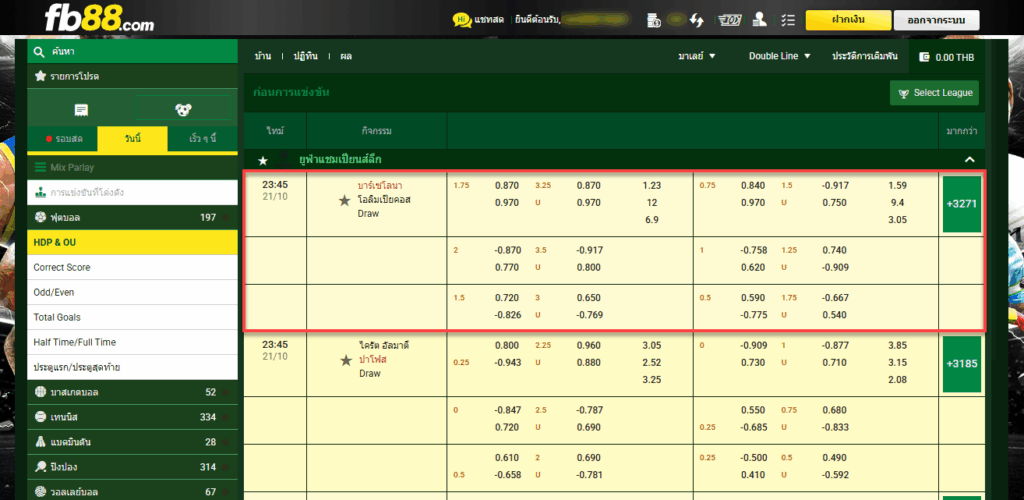Click the Mix Parlay stacked lines icon
Screen dimensions: 1024x500
point(40,168)
